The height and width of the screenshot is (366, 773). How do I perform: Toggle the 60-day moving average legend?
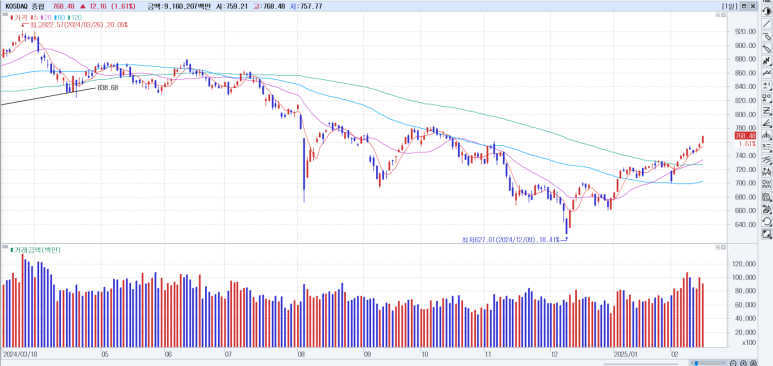pyautogui.click(x=60, y=17)
